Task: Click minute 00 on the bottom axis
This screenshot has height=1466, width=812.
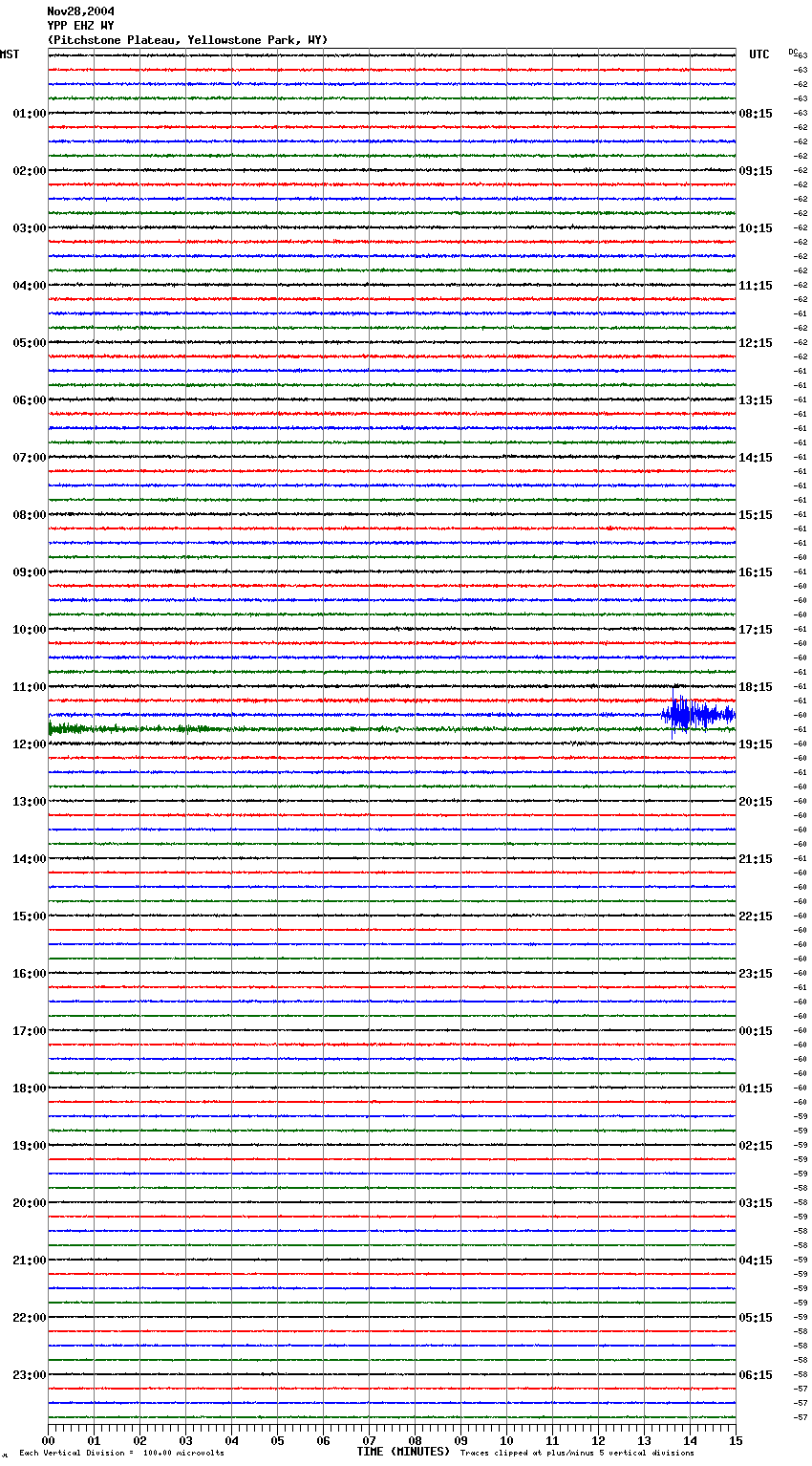Action: coord(48,1440)
